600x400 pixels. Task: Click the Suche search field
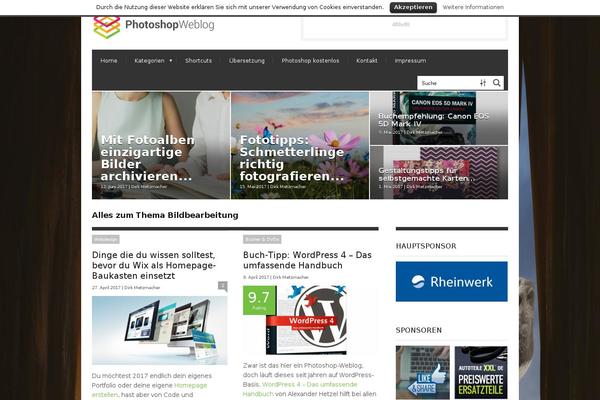(x=448, y=83)
